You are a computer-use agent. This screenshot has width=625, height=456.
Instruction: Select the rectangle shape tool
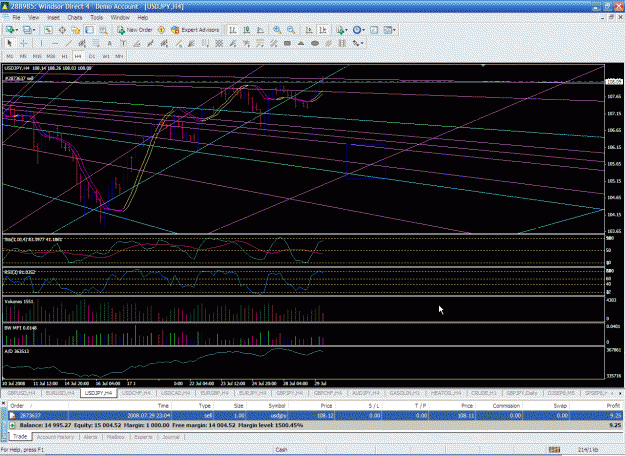[x=287, y=43]
